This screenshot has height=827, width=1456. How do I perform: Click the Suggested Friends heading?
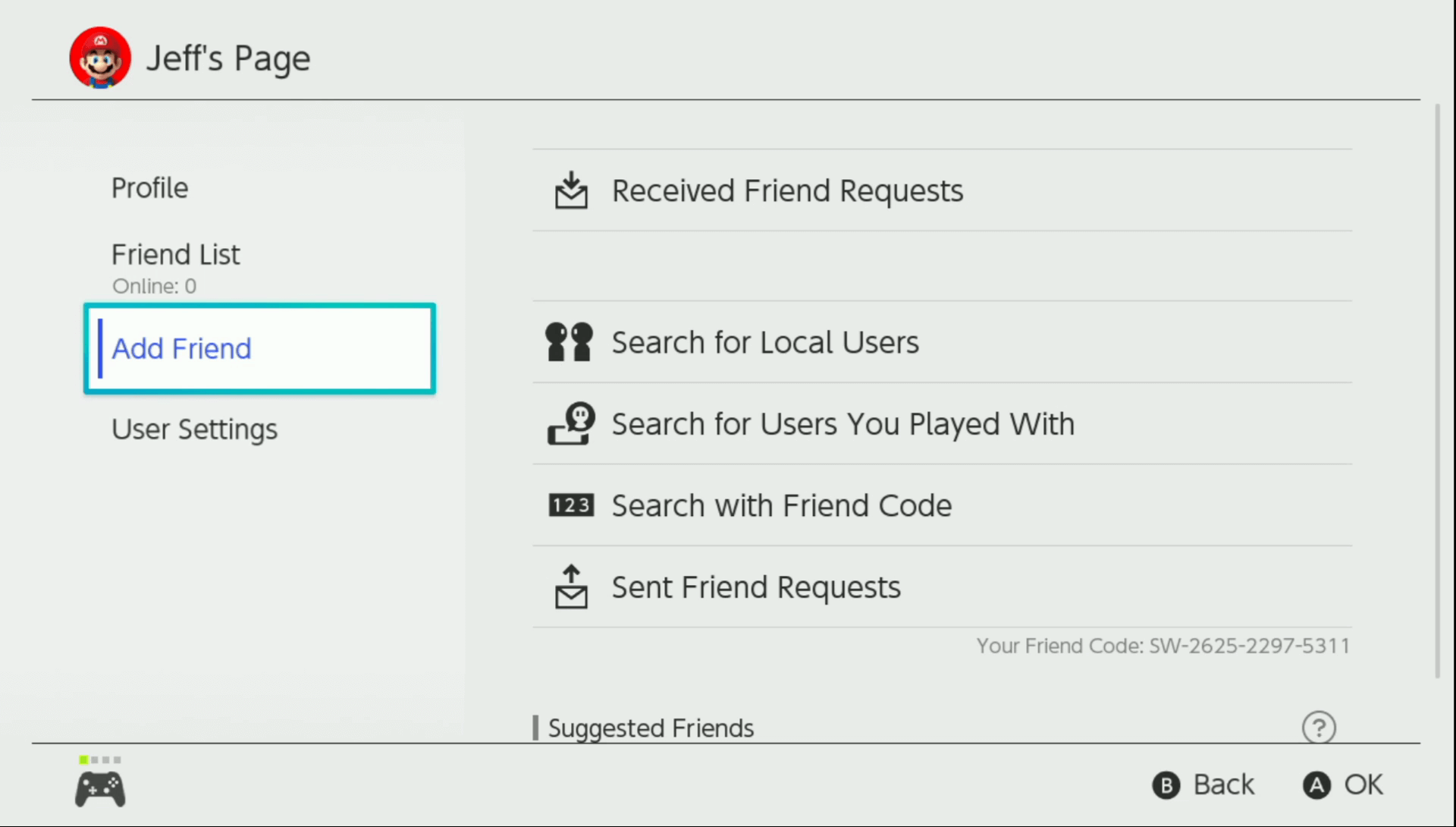650,728
